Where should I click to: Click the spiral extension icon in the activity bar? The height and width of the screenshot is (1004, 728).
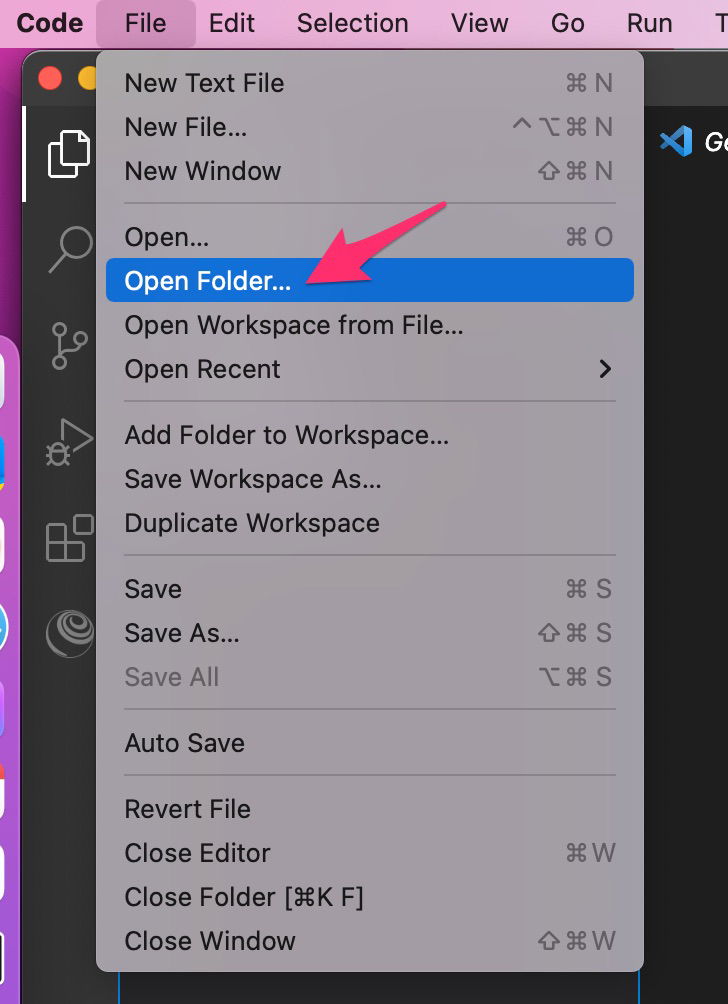pos(70,633)
